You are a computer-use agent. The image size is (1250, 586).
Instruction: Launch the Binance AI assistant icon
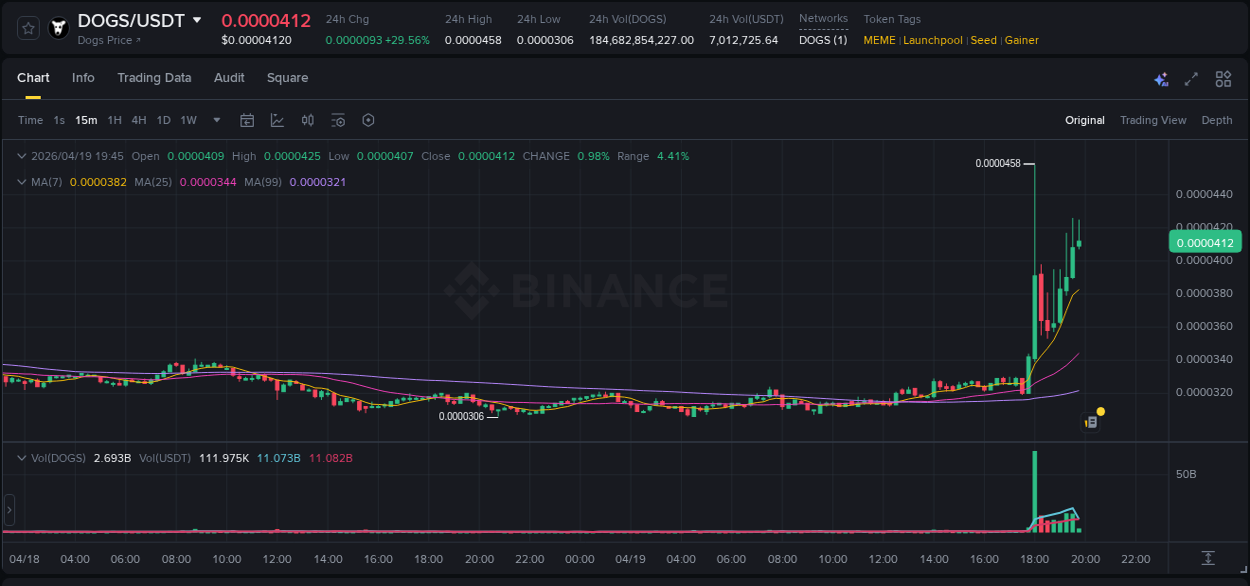pos(1160,78)
